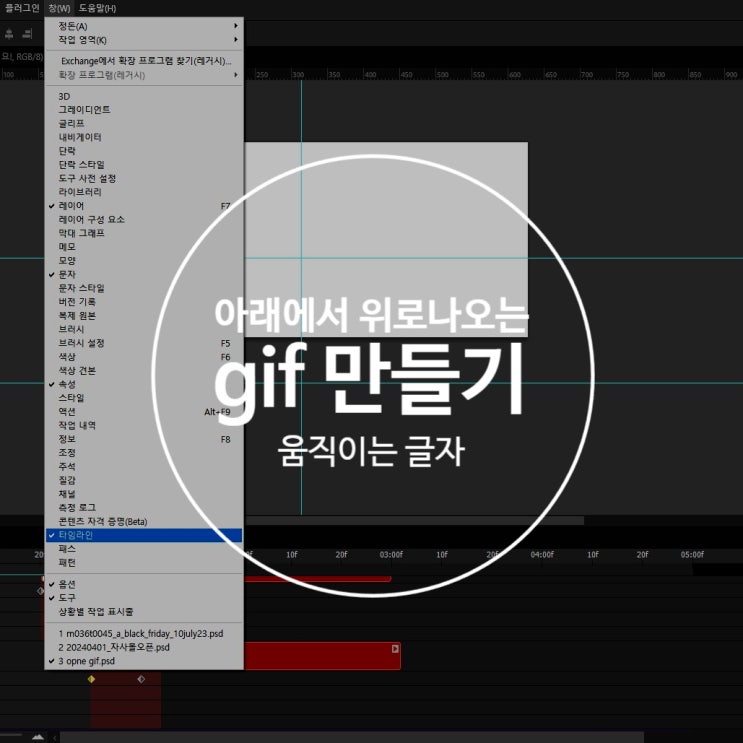Open the 질감 panel

144,480
